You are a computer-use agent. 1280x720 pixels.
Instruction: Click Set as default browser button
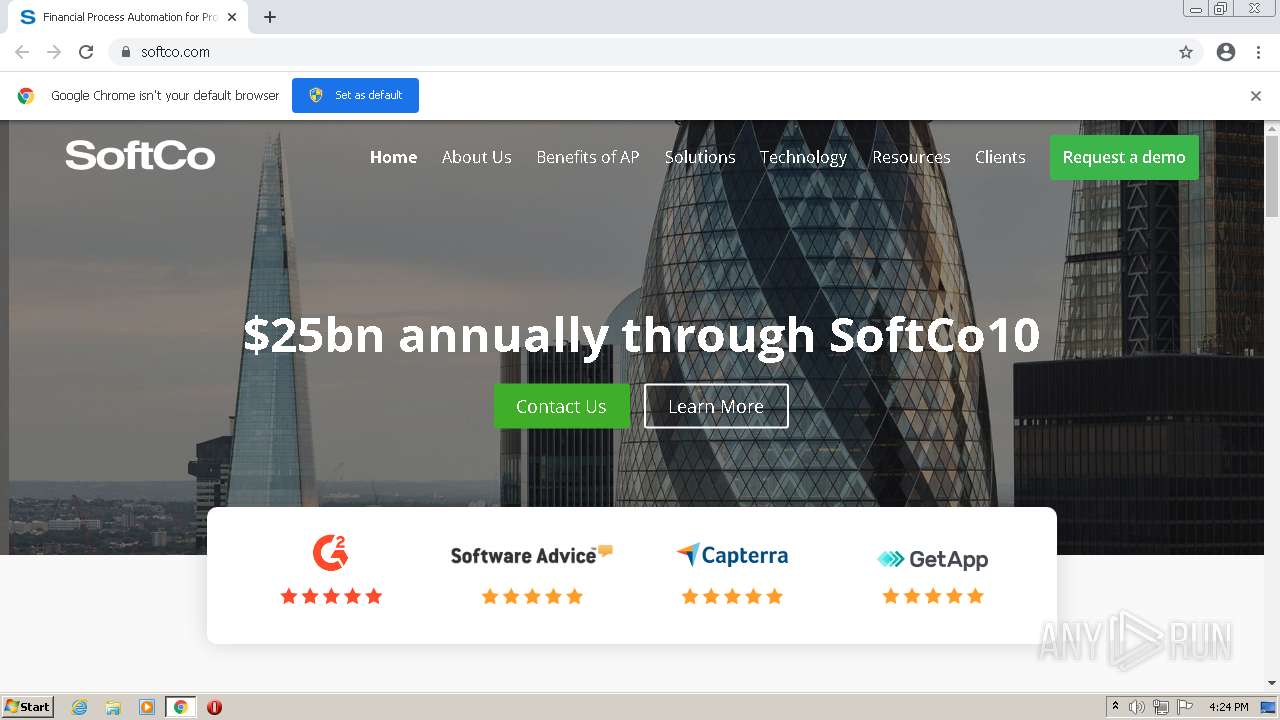355,95
